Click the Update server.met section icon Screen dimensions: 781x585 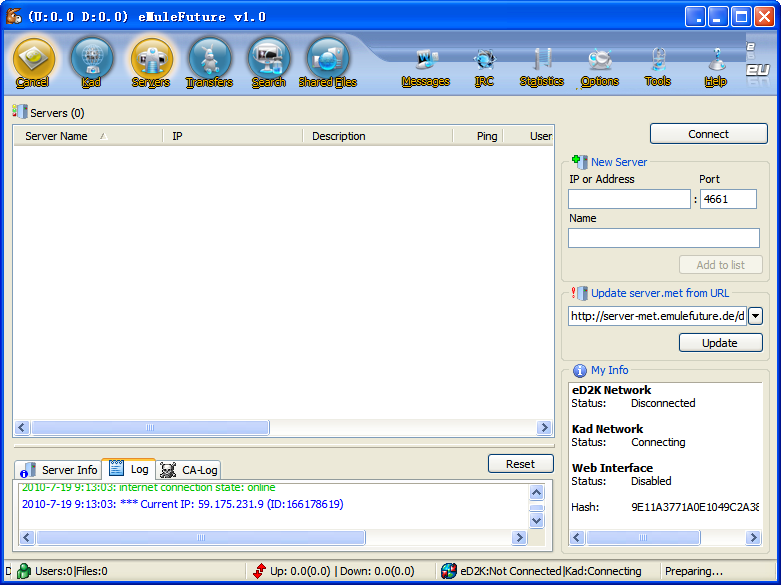click(579, 293)
